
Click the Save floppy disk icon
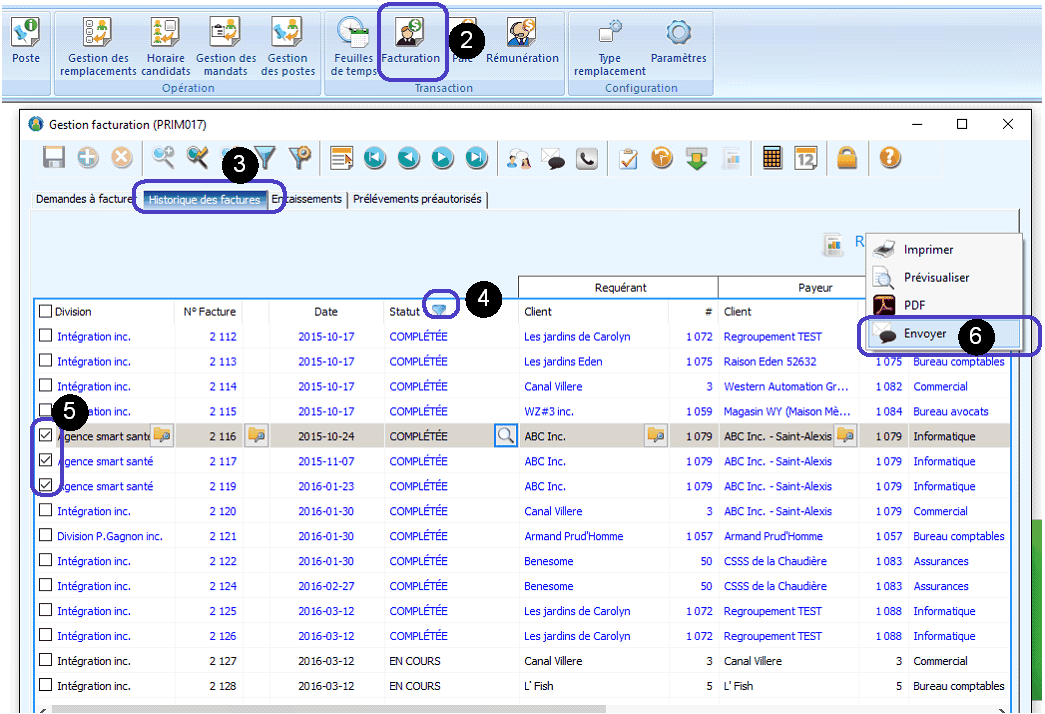(x=54, y=158)
